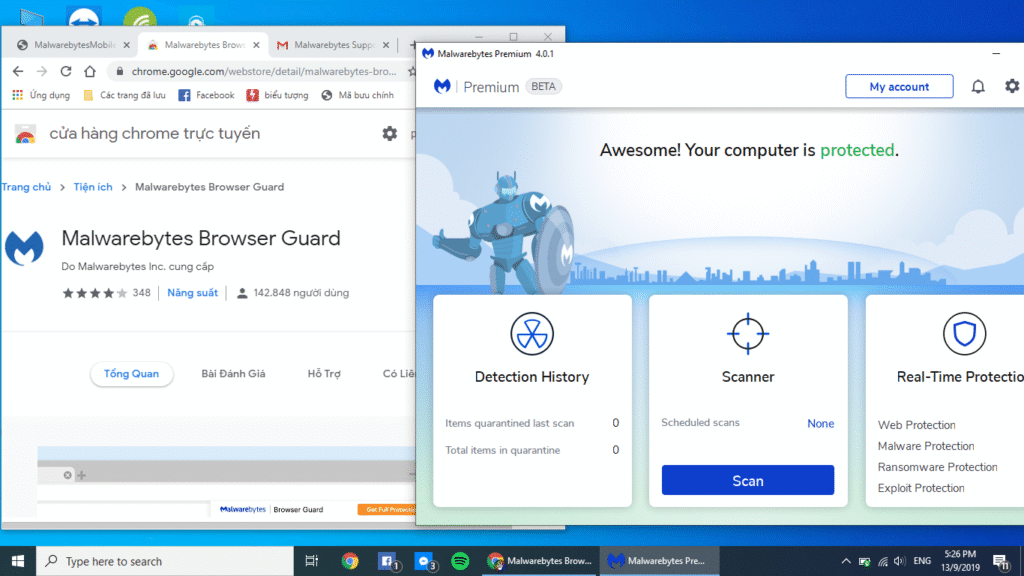This screenshot has height=576, width=1024.
Task: Open Detection History radiation icon
Action: tap(532, 334)
